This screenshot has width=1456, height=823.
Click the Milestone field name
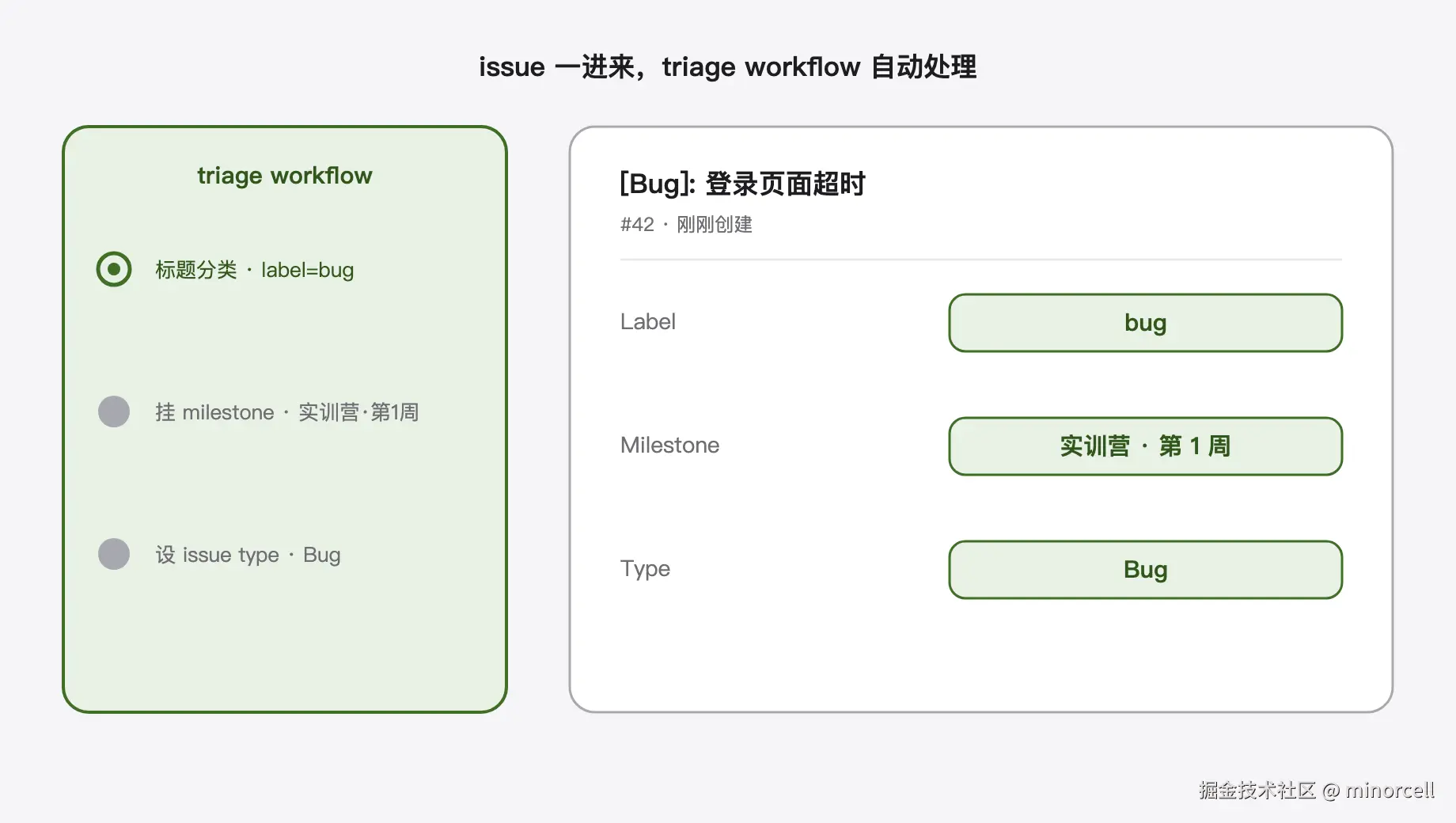(669, 445)
